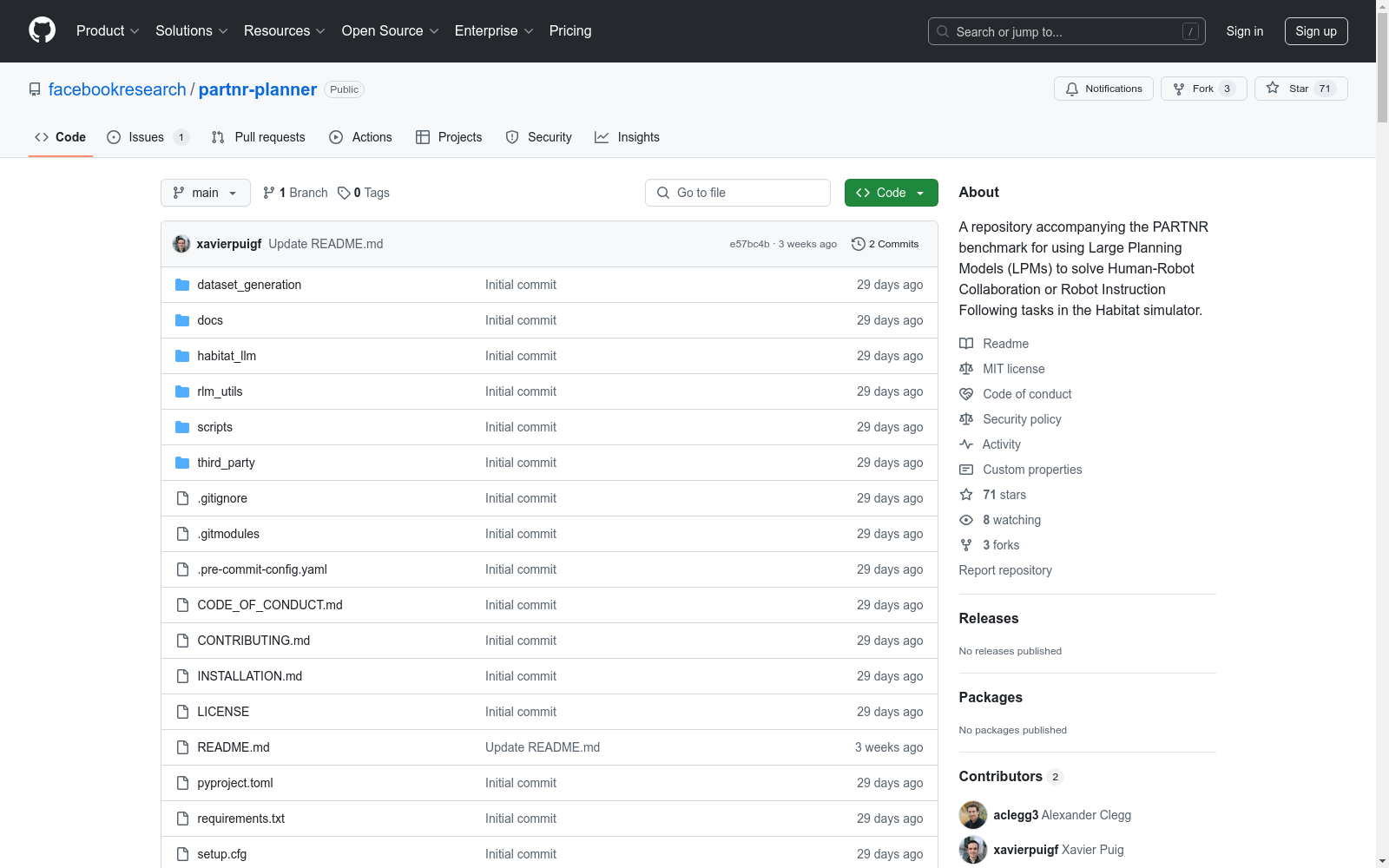Open the .pre-commit-config.yaml file
The width and height of the screenshot is (1389, 868).
click(x=262, y=569)
